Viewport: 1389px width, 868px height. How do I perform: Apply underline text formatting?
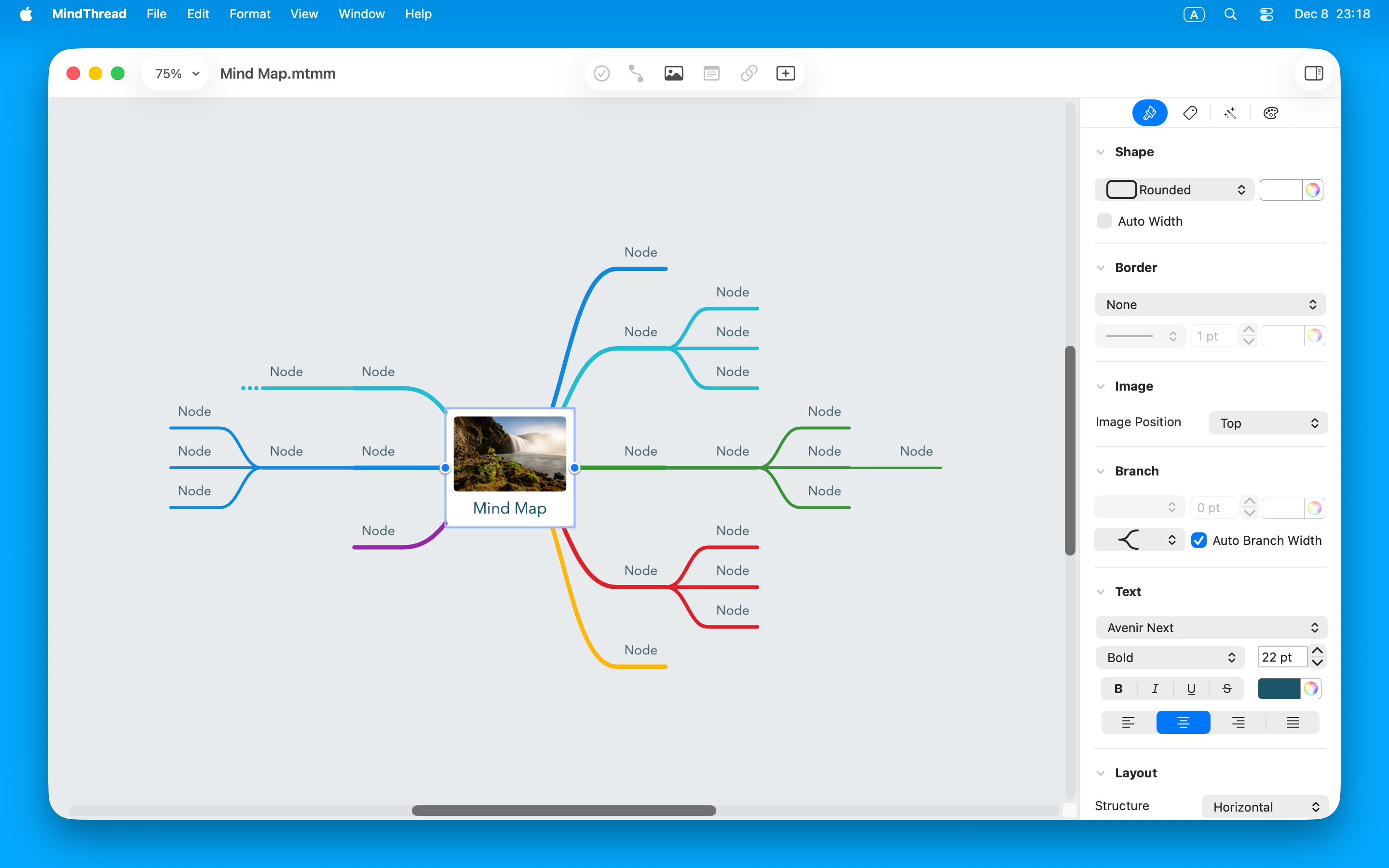[1191, 688]
